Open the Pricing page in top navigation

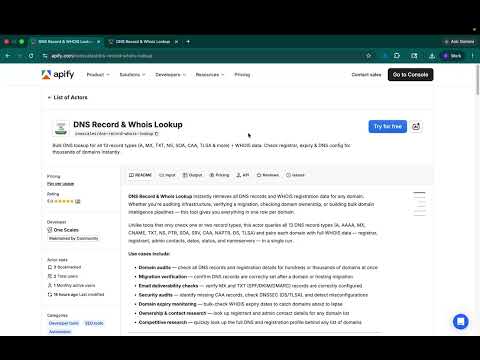coord(242,75)
